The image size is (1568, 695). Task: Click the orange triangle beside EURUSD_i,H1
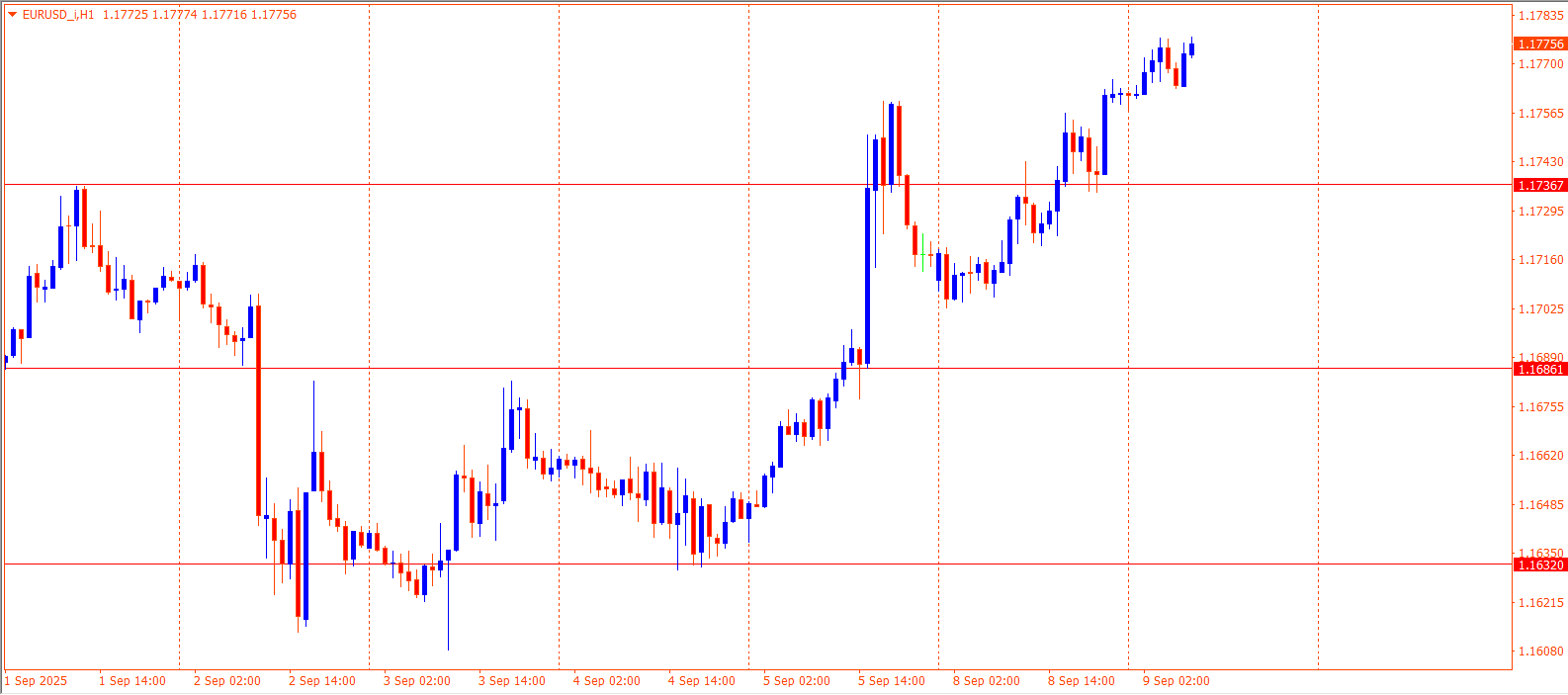click(12, 15)
